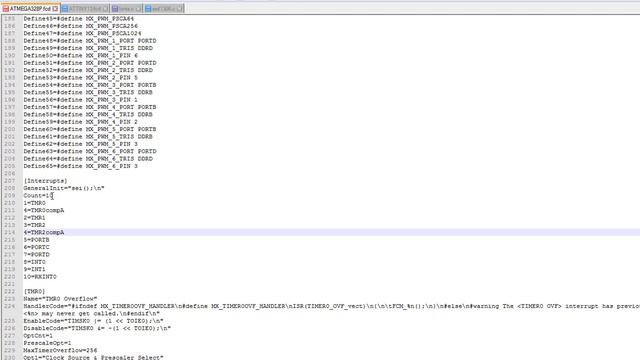The height and width of the screenshot is (360, 640).
Task: Click the [TMR0] section header
Action: pyautogui.click(x=34, y=291)
